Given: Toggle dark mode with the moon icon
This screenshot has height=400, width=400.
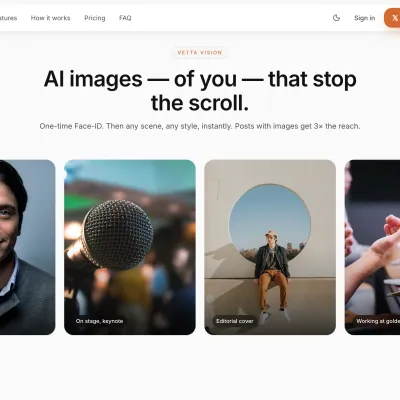Looking at the screenshot, I should pyautogui.click(x=336, y=18).
